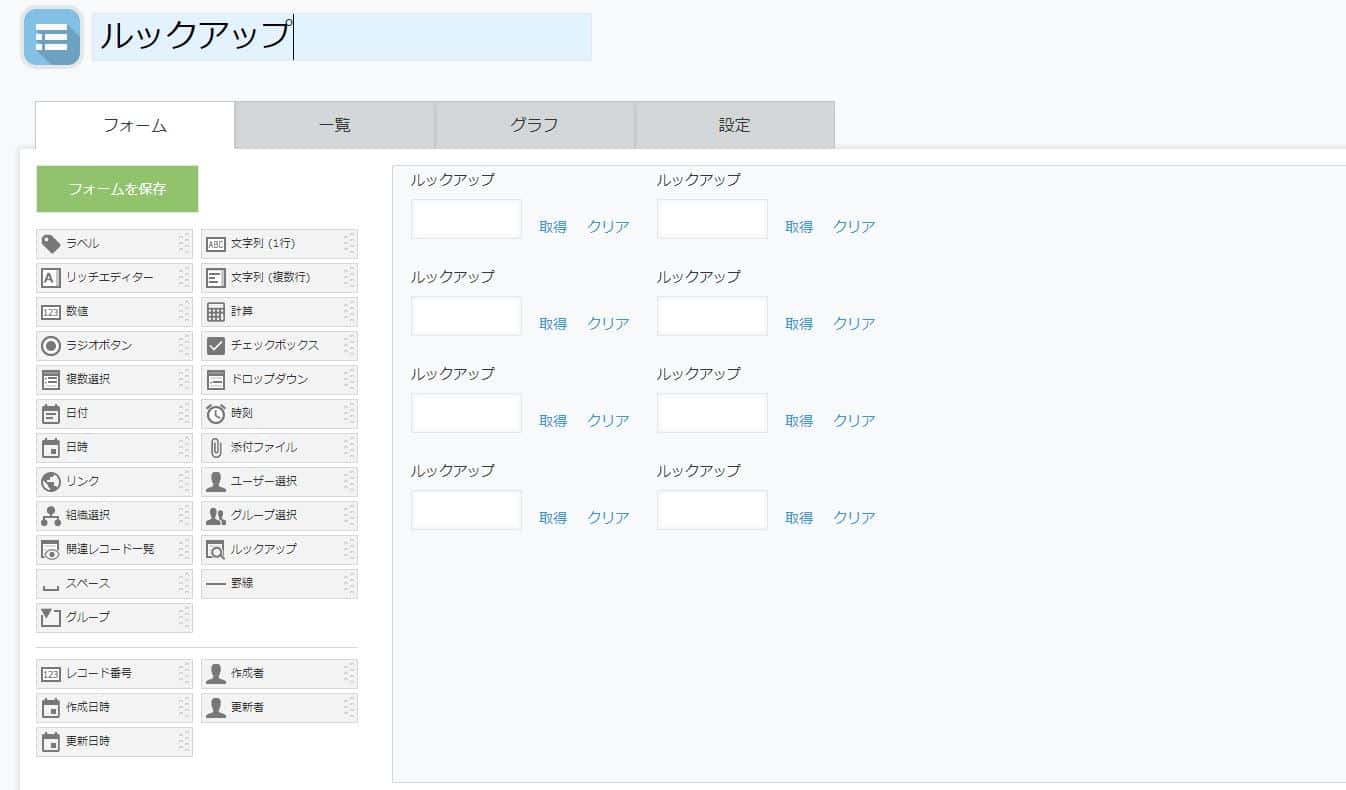
Task: Switch to the 一覧 tab
Action: point(334,125)
